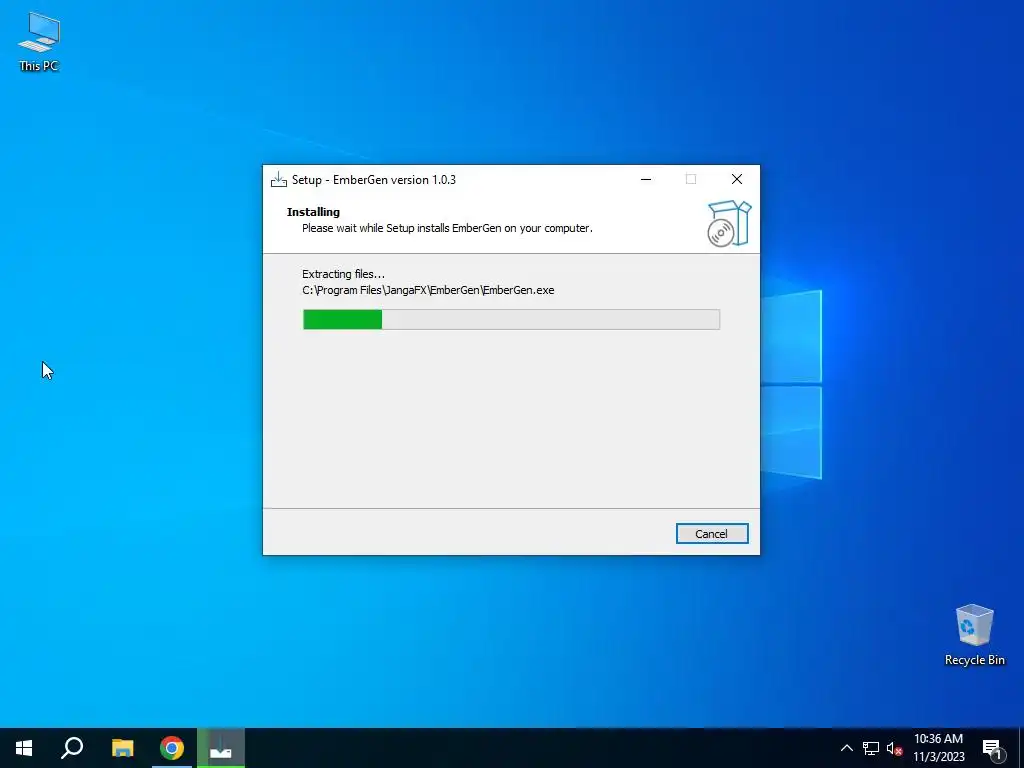Click the 'Extracting files...' status text
The width and height of the screenshot is (1024, 768).
tap(344, 274)
